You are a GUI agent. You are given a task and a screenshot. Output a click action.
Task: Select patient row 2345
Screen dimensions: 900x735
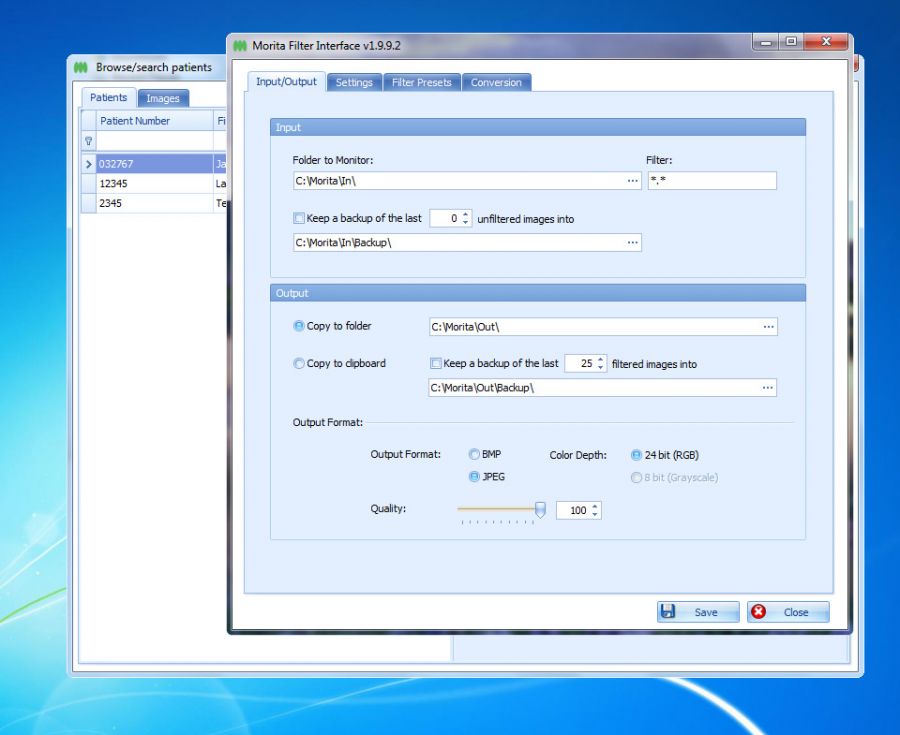tap(155, 203)
